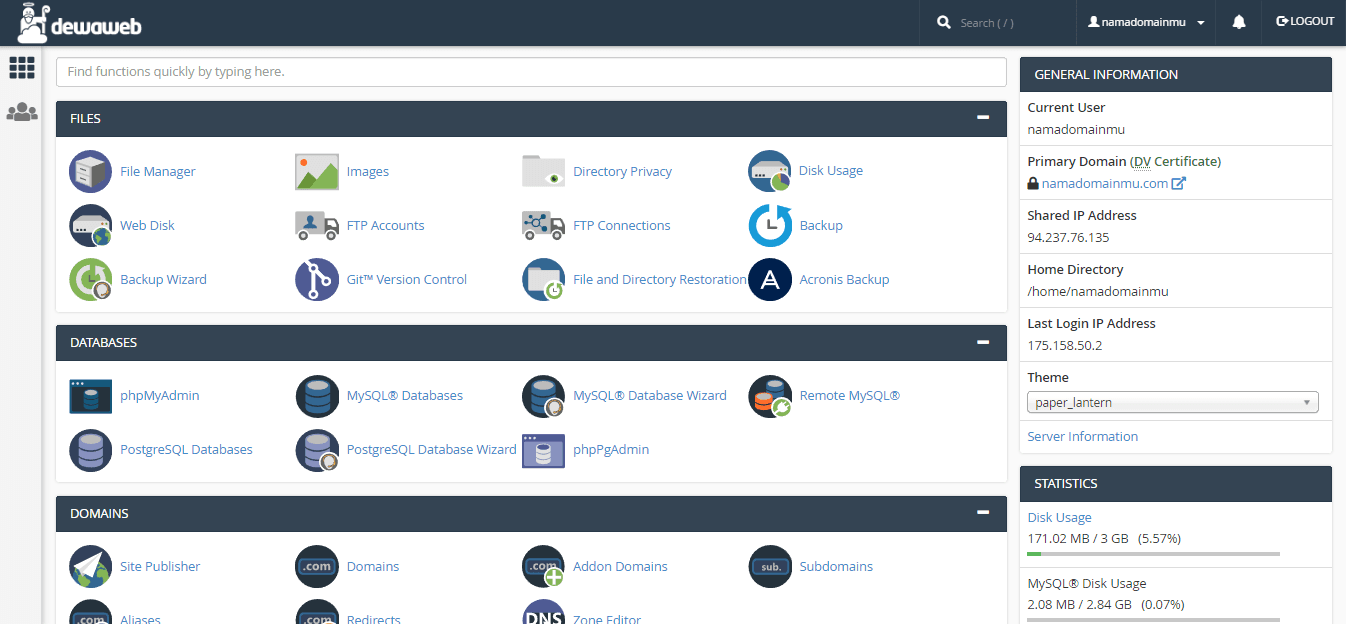This screenshot has height=624, width=1346.
Task: Click the 'Find functions quickly' search box
Action: click(531, 72)
